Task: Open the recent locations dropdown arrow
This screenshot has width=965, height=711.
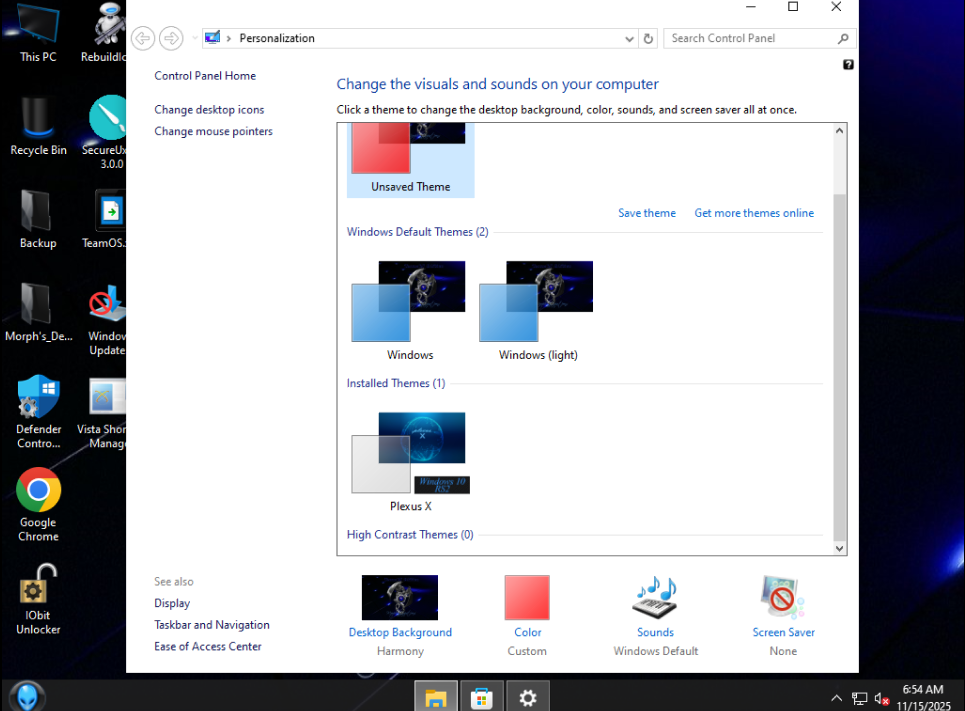Action: [x=195, y=38]
